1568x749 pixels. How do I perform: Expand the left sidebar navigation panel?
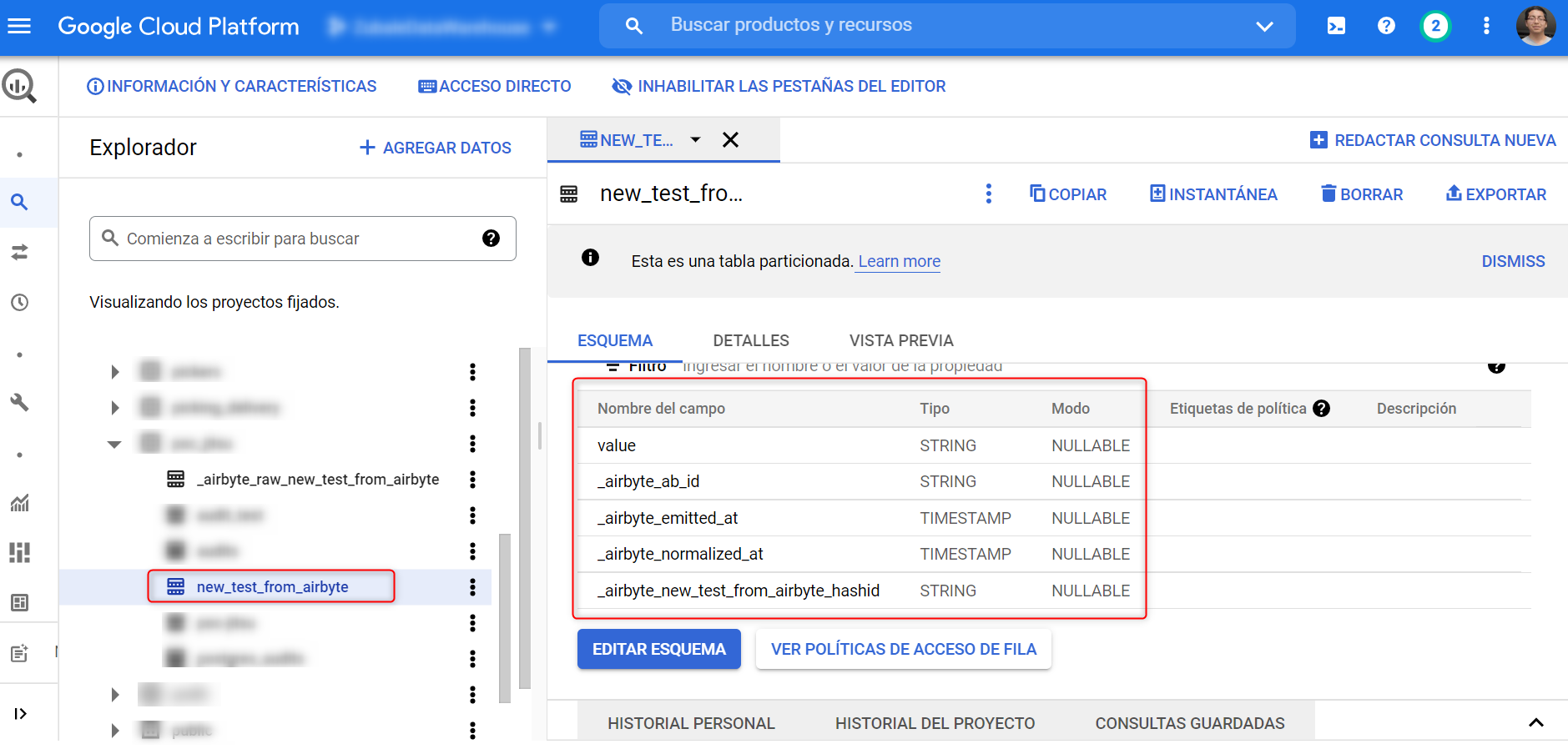(20, 713)
